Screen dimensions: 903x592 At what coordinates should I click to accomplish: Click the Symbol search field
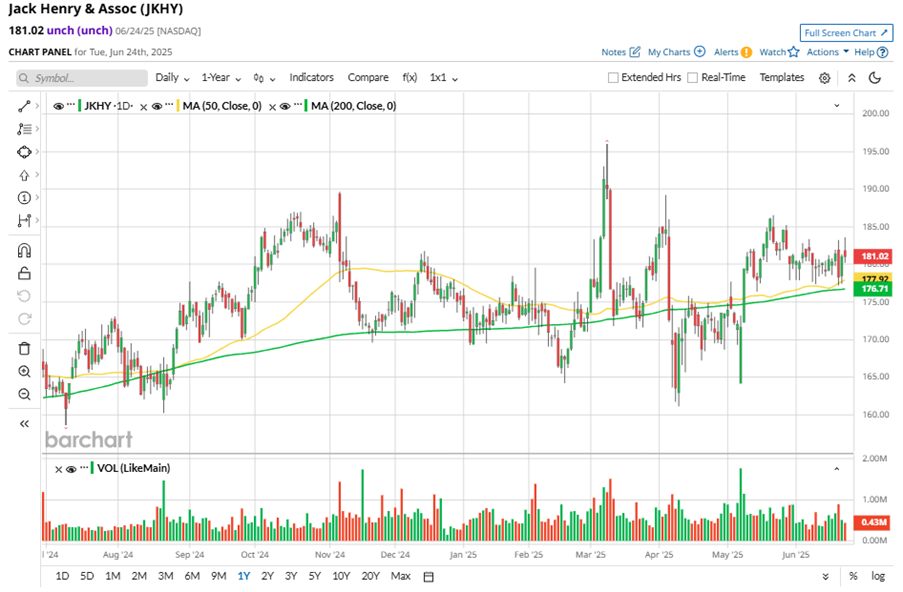pyautogui.click(x=82, y=78)
